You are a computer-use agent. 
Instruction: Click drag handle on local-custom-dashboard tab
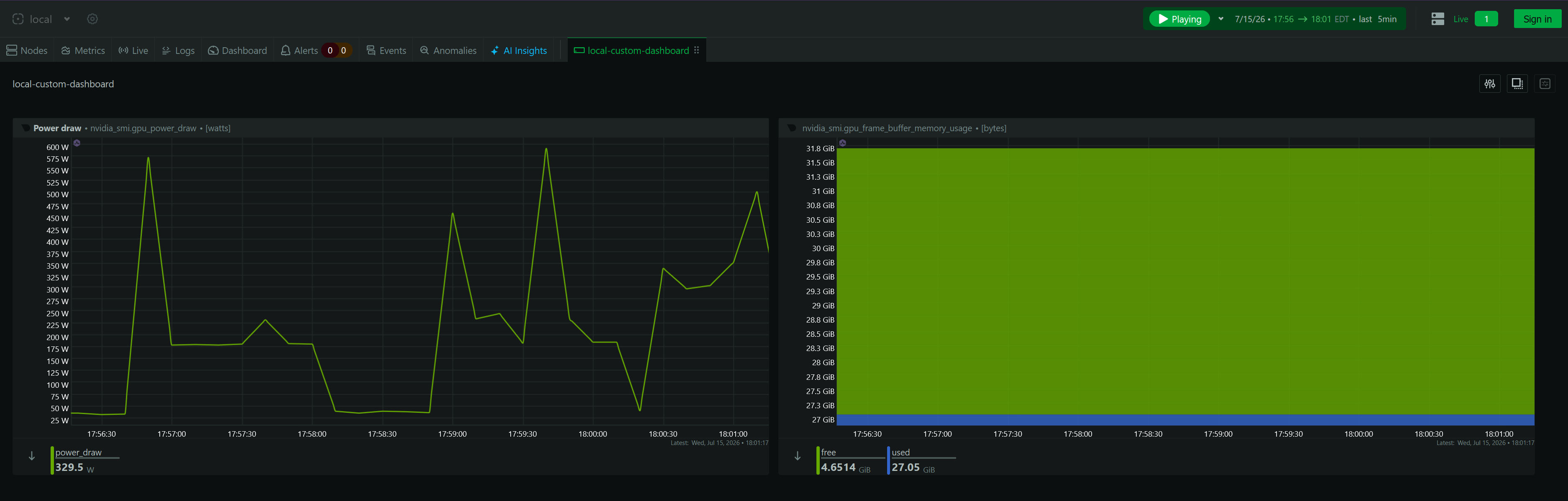pyautogui.click(x=697, y=51)
